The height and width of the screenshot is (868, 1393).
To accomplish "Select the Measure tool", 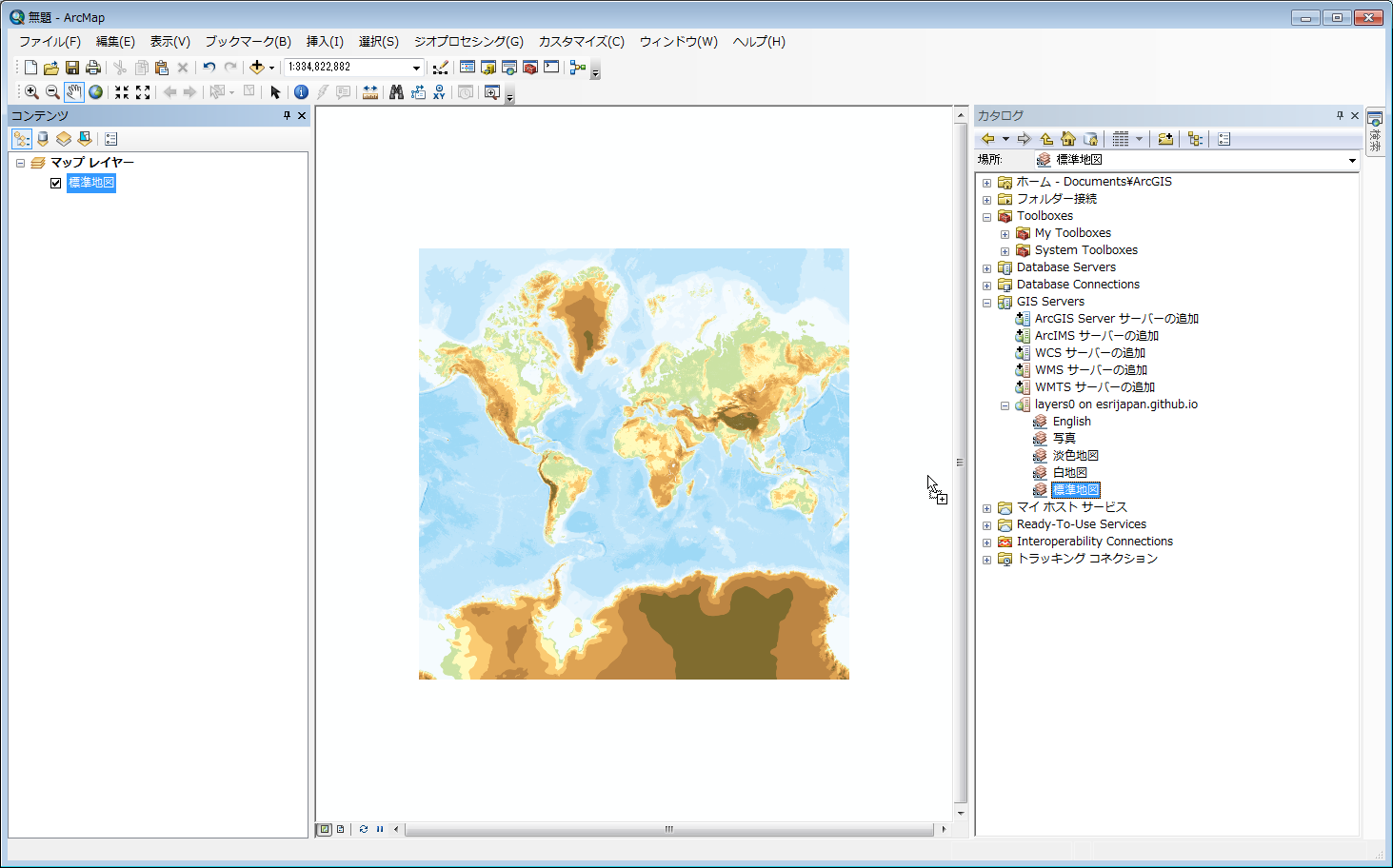I will tap(369, 91).
